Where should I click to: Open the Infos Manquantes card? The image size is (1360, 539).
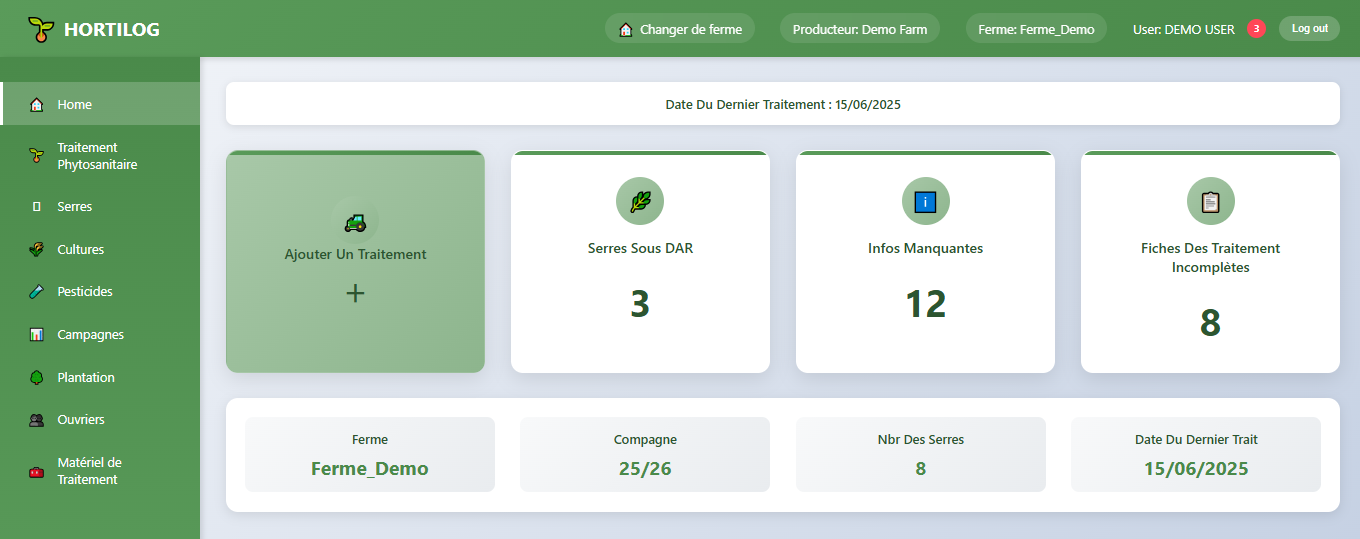point(926,262)
